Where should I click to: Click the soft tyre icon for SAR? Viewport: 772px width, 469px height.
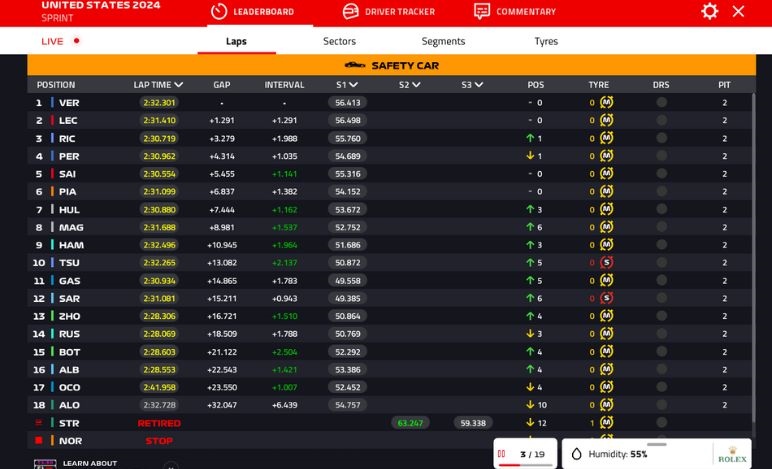606,298
